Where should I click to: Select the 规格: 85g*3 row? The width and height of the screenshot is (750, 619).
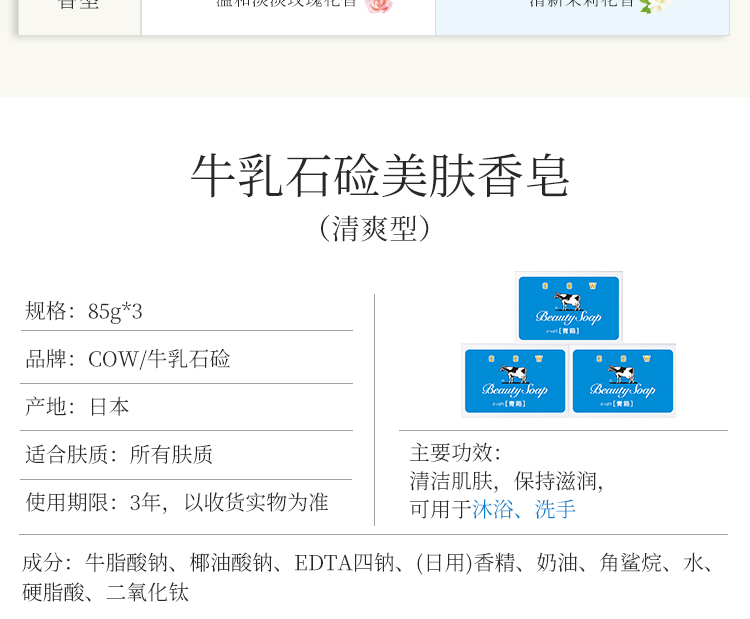click(x=186, y=311)
